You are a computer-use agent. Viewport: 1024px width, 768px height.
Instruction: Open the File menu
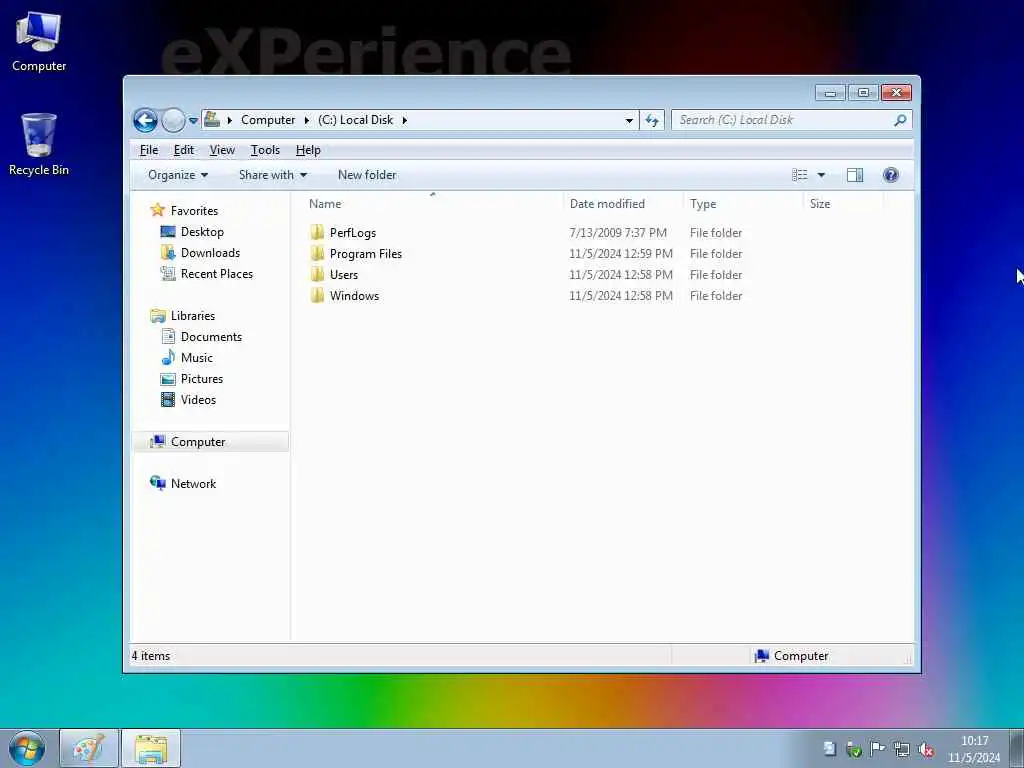click(x=149, y=150)
